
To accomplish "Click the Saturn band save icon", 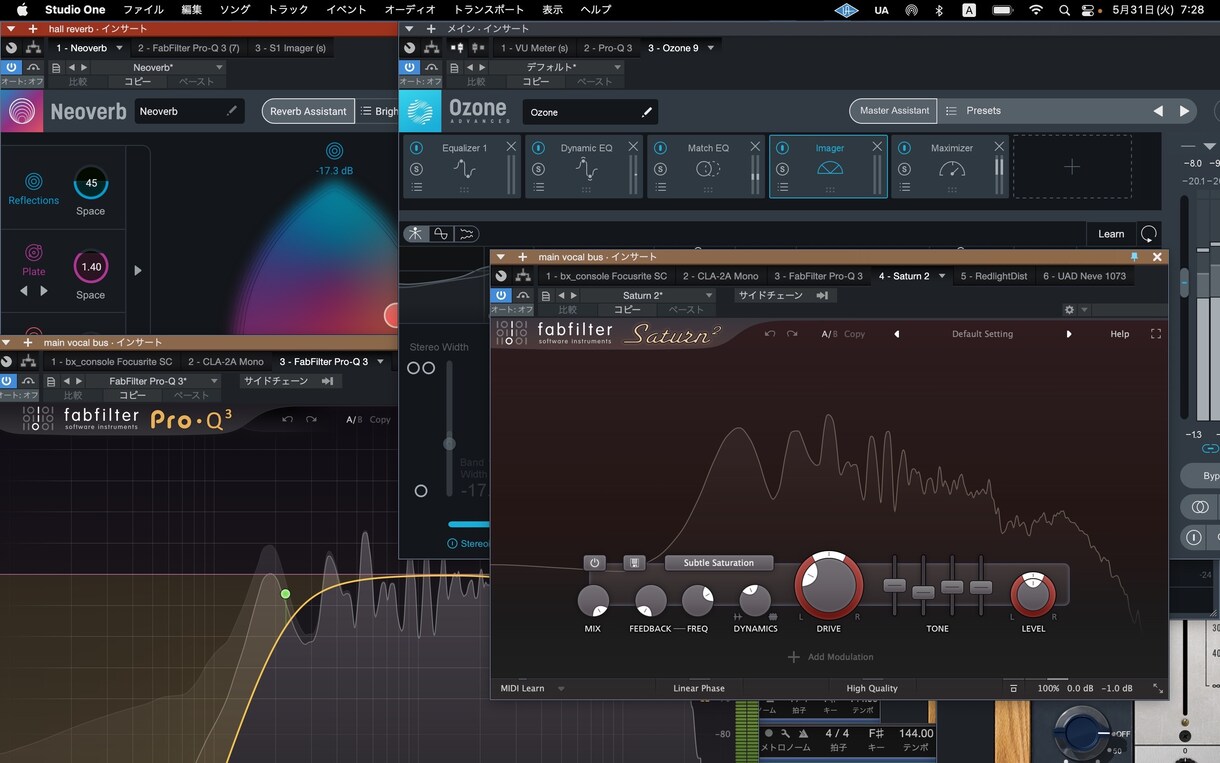I will [x=634, y=563].
